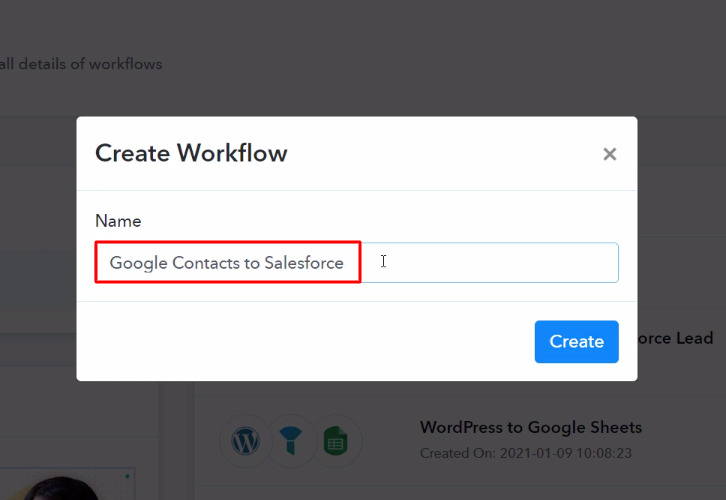This screenshot has width=726, height=500.
Task: Click 'all details of workflows' background text
Action: pyautogui.click(x=81, y=64)
